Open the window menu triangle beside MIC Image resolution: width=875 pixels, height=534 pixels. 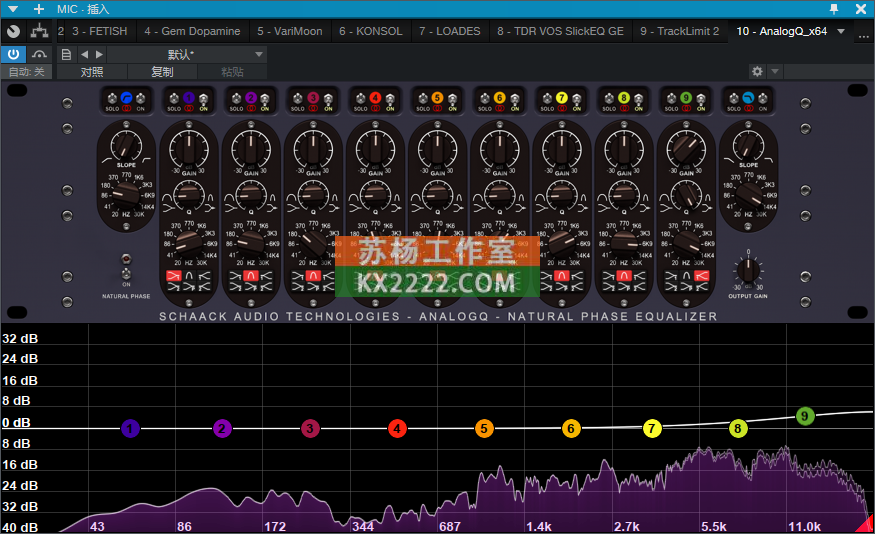point(13,9)
